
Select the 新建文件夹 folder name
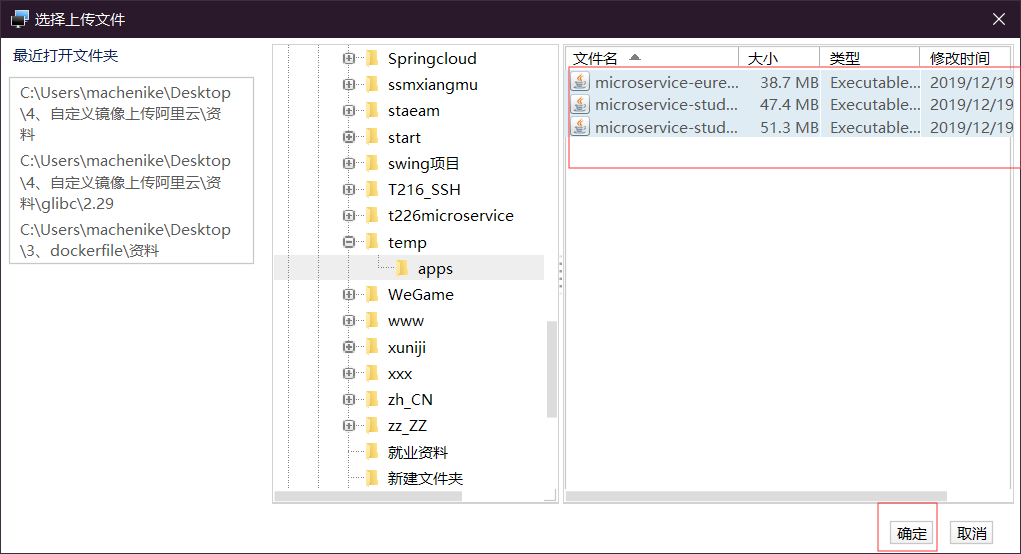[x=425, y=478]
